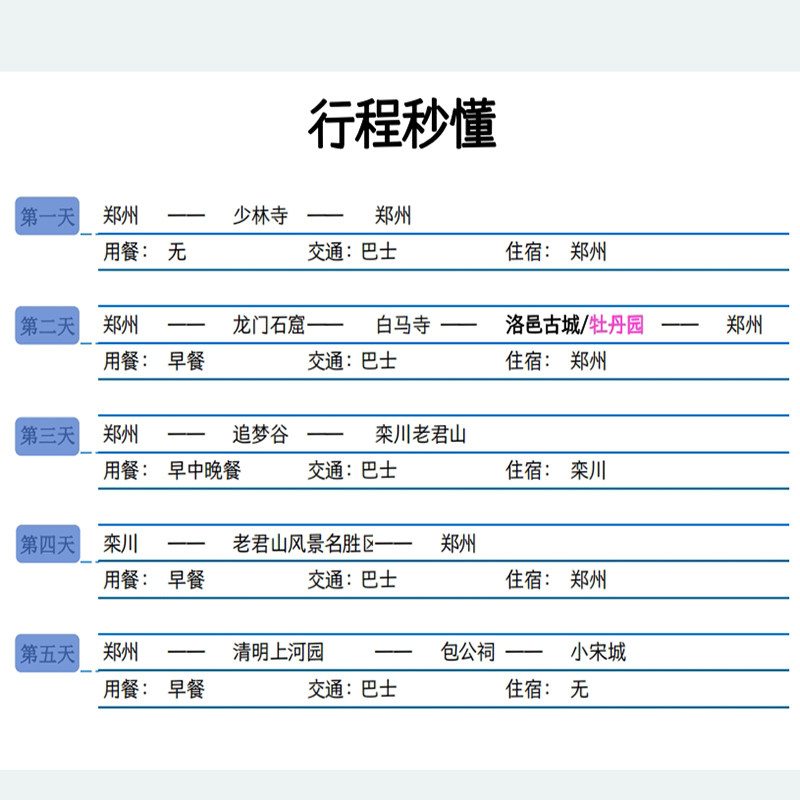Click the 第五天 day badge
Screen dimensions: 800x800
coord(47,654)
